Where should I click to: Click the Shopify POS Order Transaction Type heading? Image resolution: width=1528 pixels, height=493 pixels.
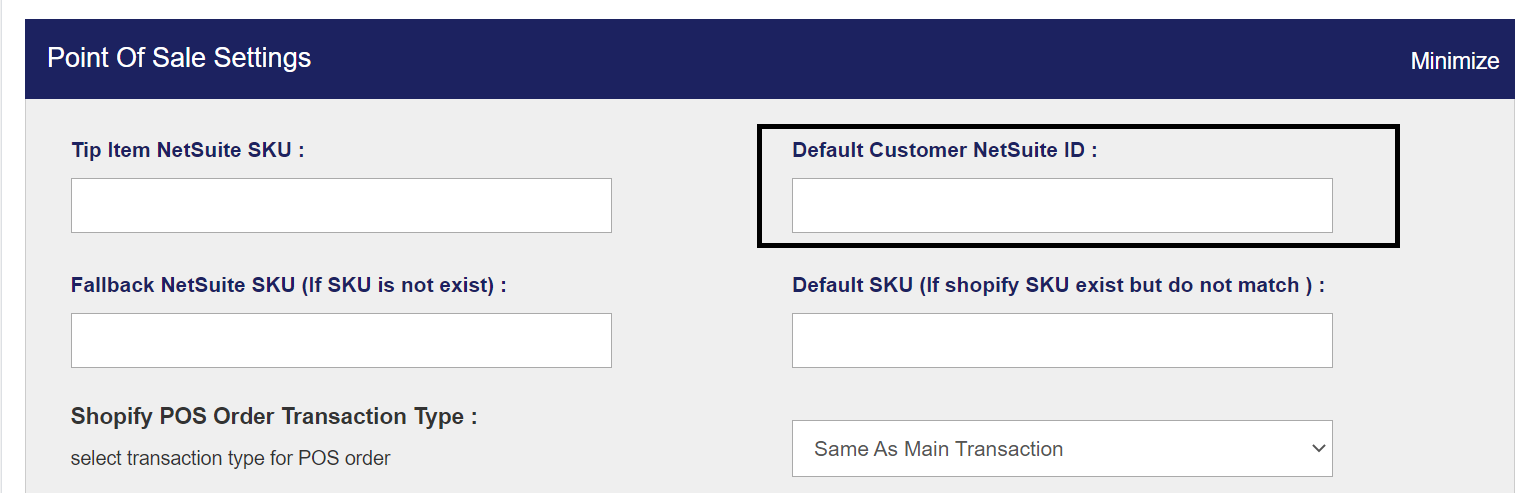point(273,416)
